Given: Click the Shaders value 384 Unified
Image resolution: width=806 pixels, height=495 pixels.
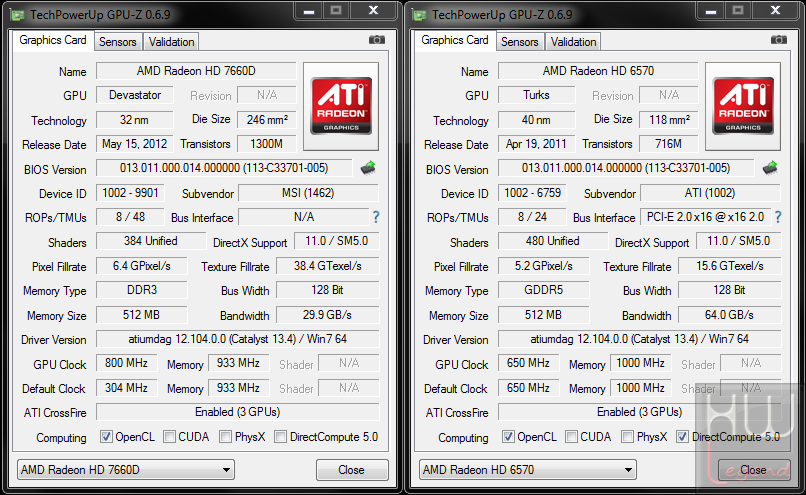Looking at the screenshot, I should click(151, 241).
